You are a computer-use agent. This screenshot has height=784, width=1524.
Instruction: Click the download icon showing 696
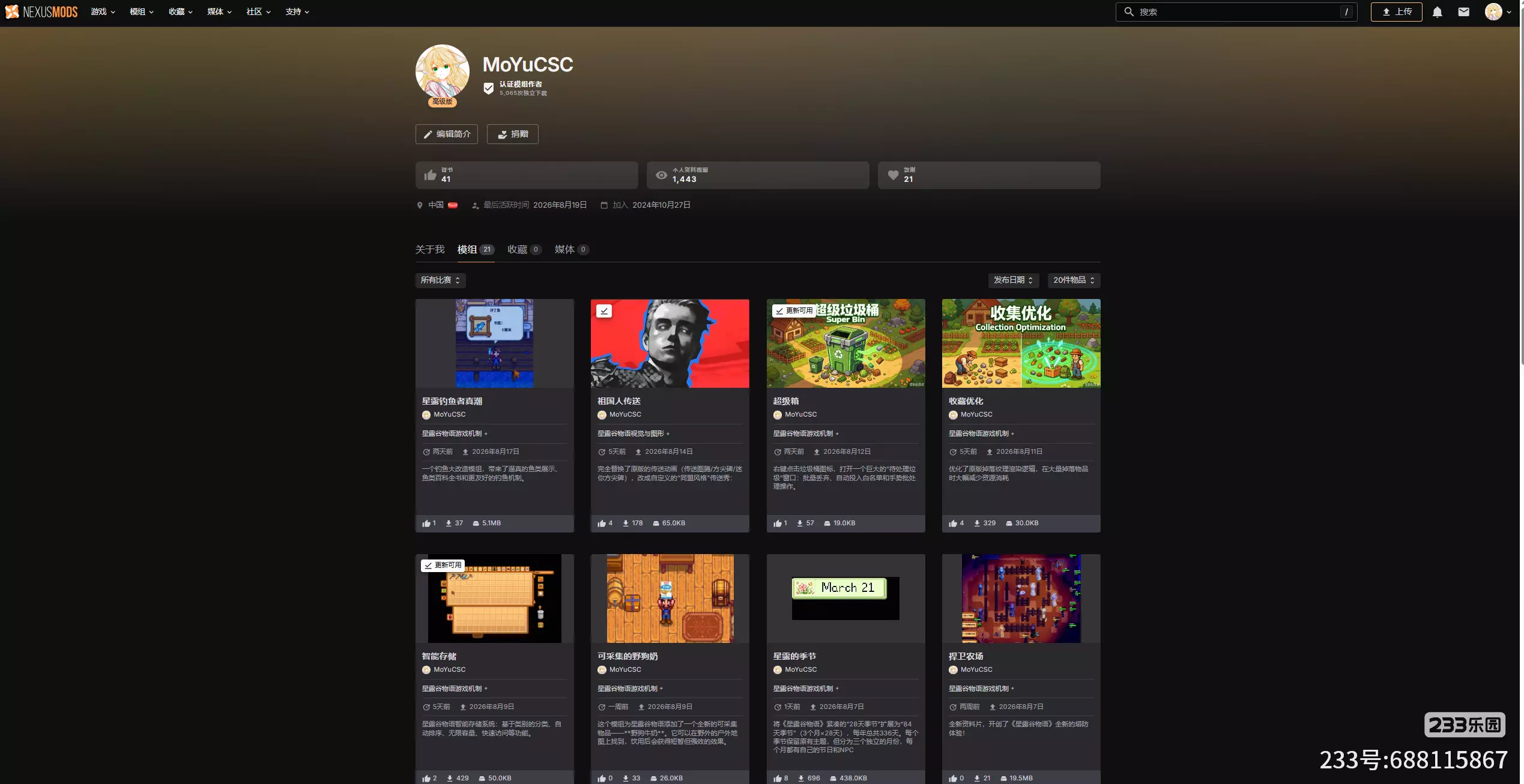tap(801, 779)
